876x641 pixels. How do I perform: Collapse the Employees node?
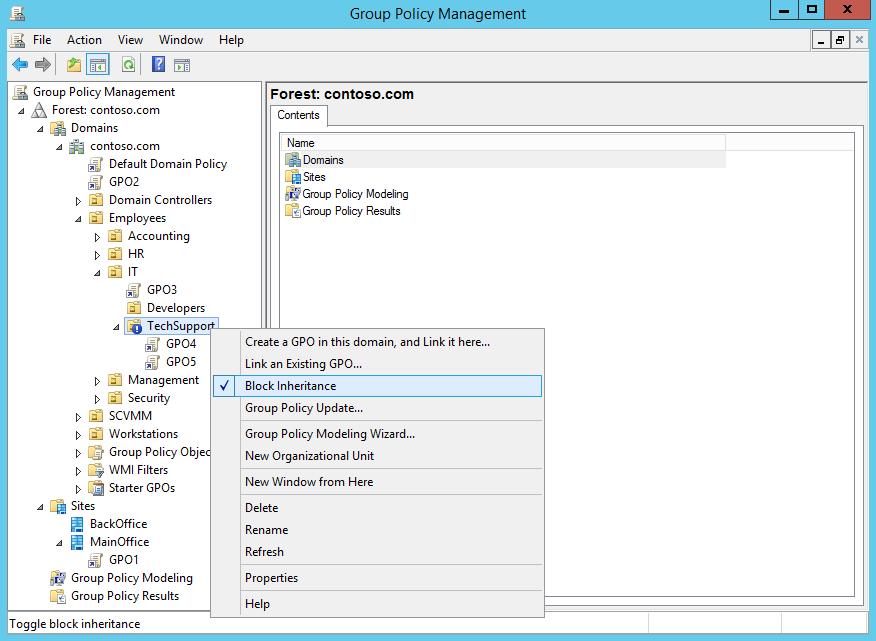coord(78,219)
